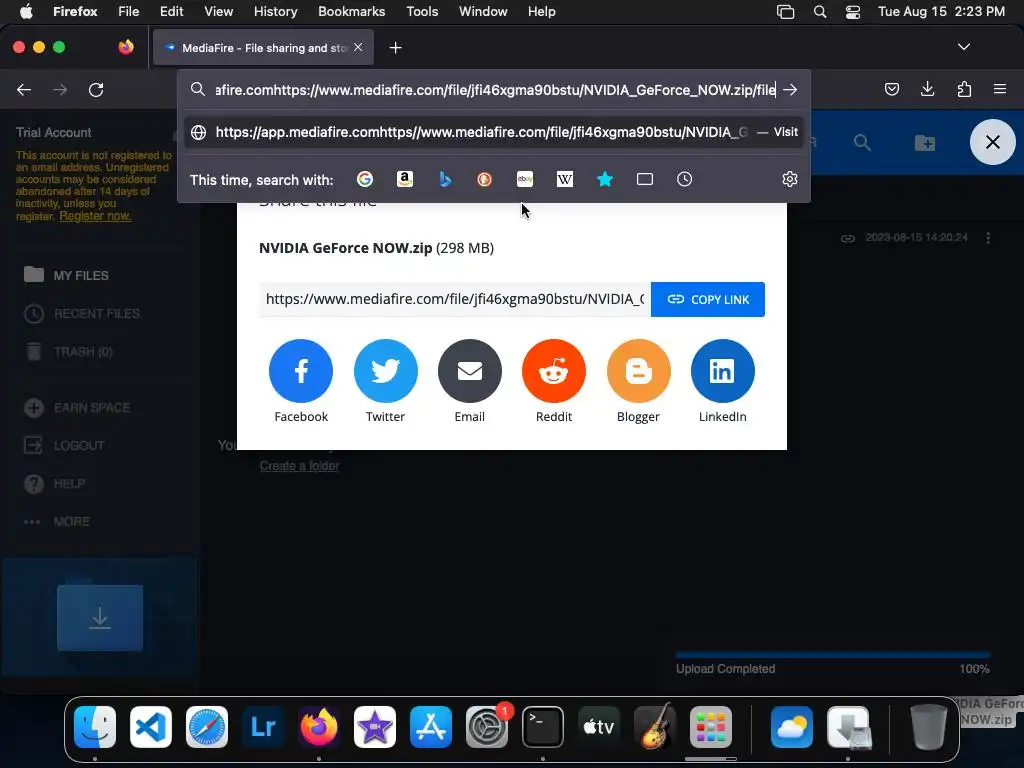Open Firefox downloads panel
Viewport: 1024px width, 768px height.
coord(927,89)
